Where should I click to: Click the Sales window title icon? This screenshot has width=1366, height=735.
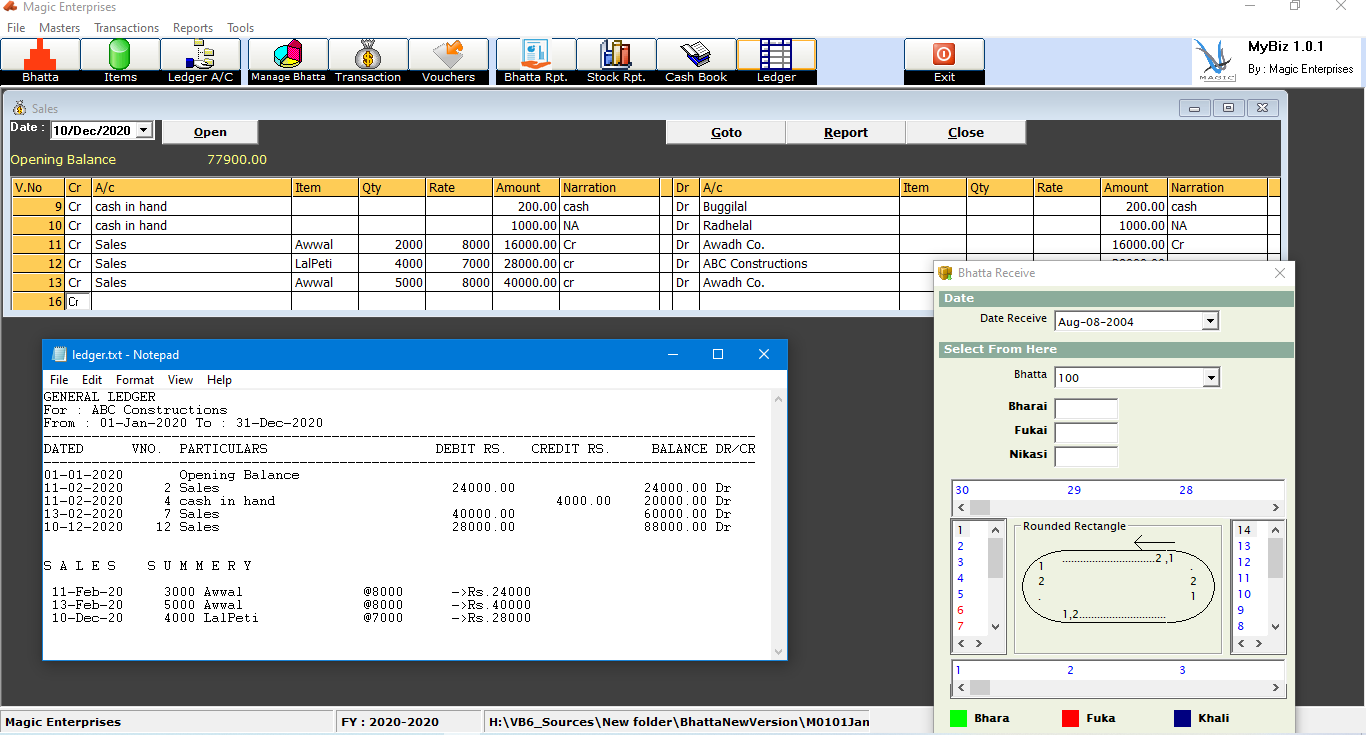(x=19, y=108)
